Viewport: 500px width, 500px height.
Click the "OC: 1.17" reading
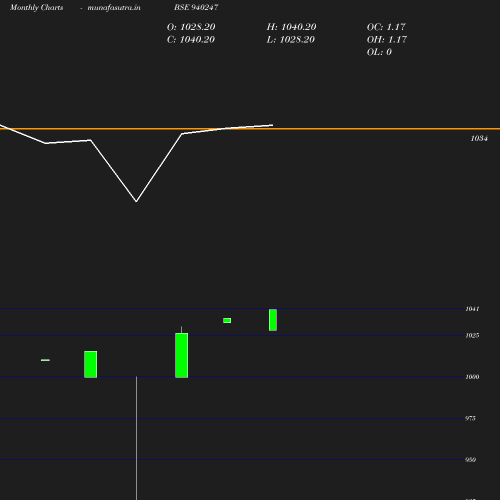point(386,27)
